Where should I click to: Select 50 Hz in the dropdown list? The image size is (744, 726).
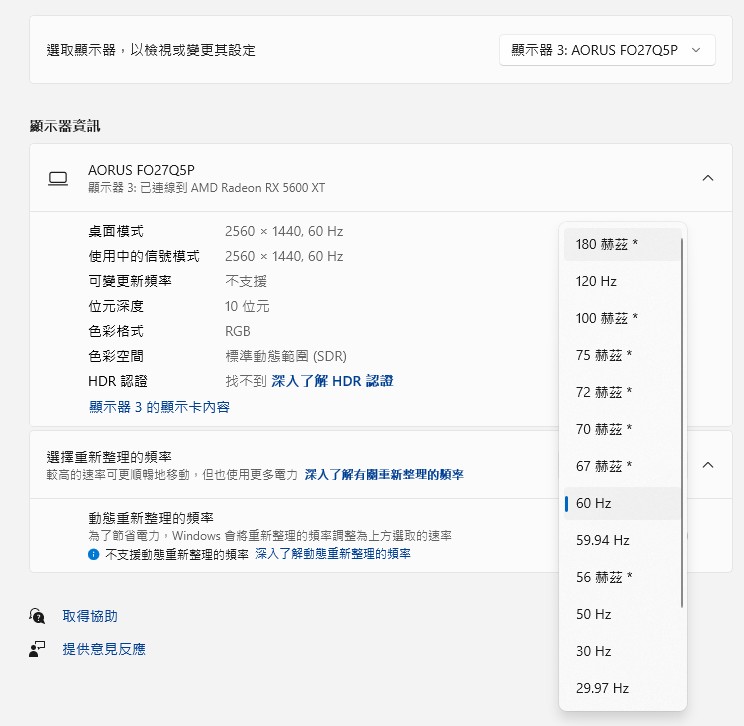tap(621, 614)
